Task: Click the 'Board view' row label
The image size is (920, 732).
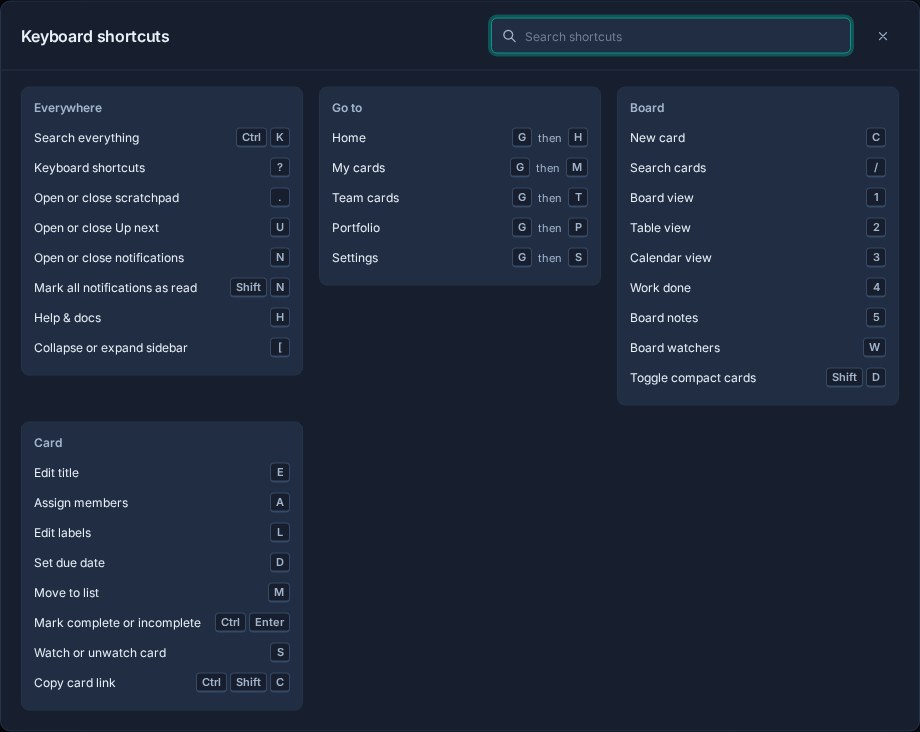Action: [662, 198]
